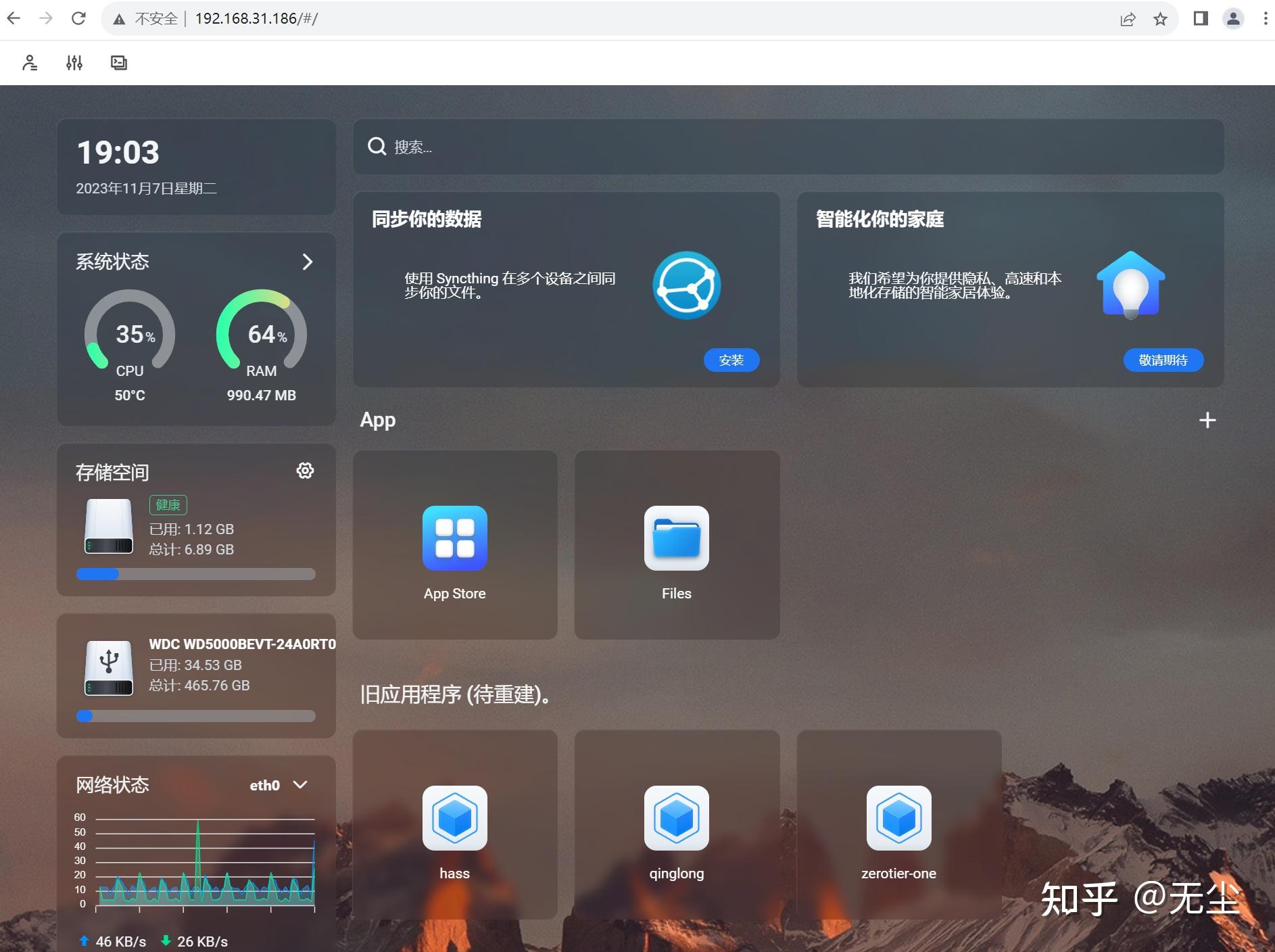This screenshot has width=1275, height=952.
Task: Open storage settings gear icon
Action: [306, 471]
